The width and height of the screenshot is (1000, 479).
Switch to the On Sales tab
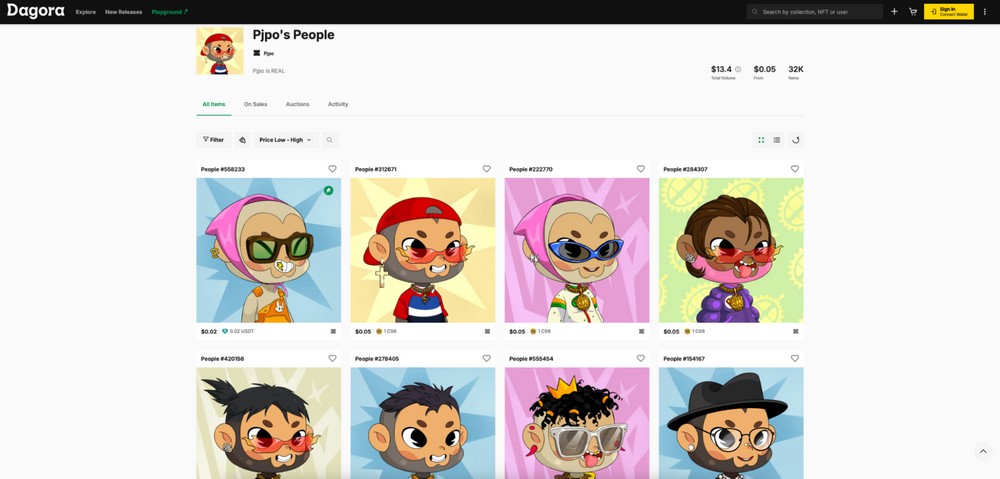255,104
